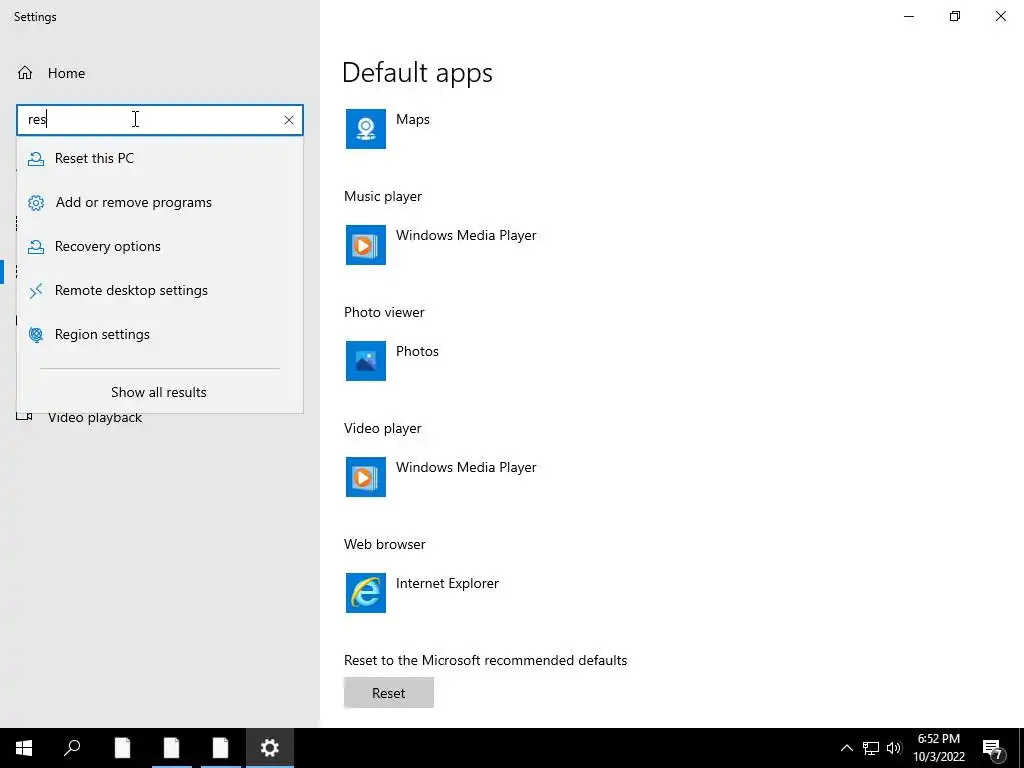Open 'Remote desktop settings' result
The image size is (1024, 768).
[x=160, y=290]
